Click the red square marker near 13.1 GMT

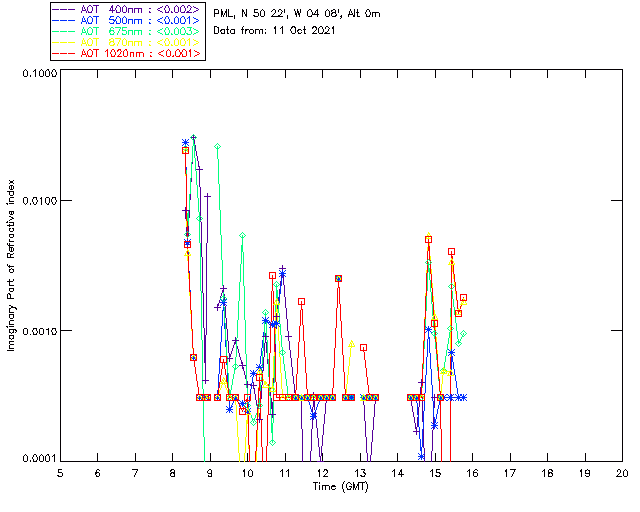click(x=363, y=347)
